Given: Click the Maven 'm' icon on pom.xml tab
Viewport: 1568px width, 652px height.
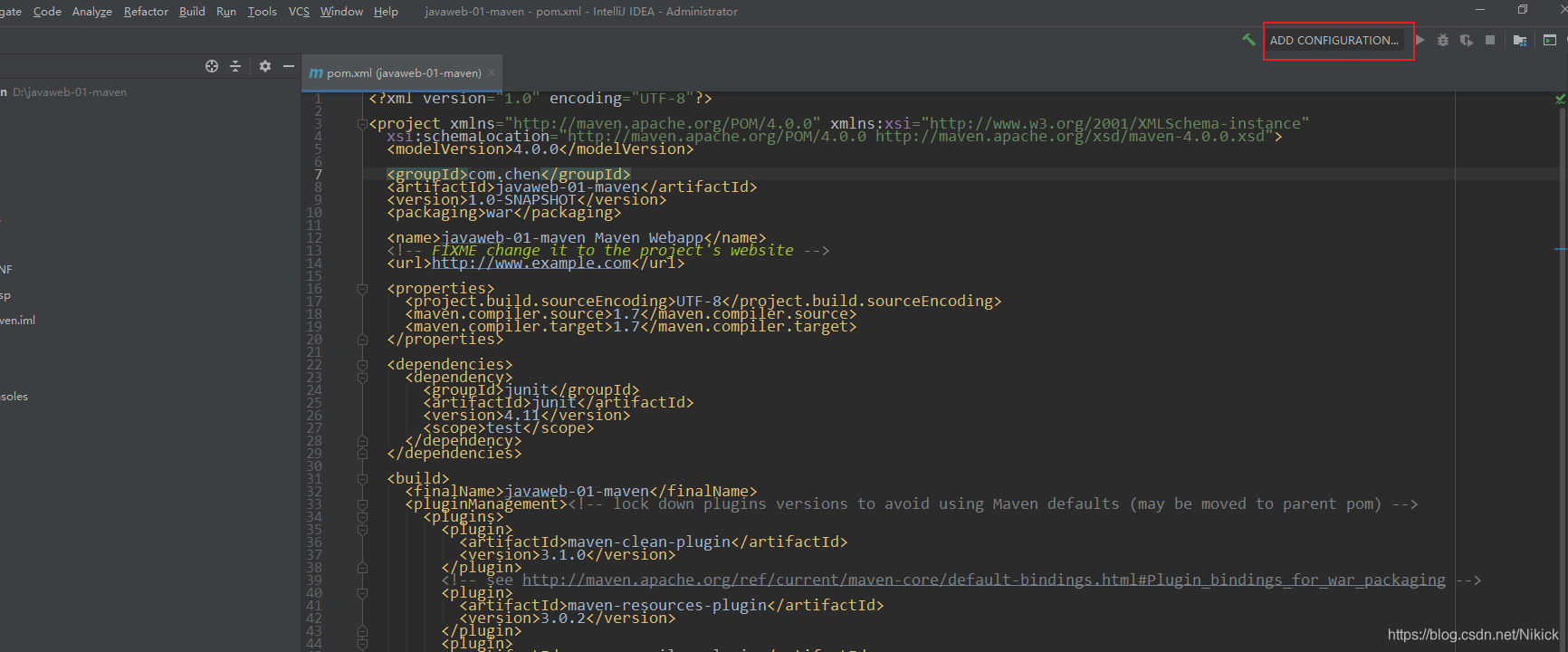Looking at the screenshot, I should tap(316, 73).
